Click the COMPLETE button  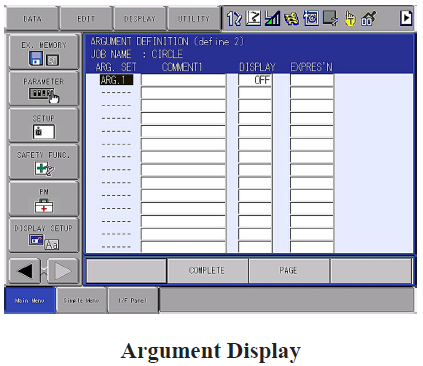pos(207,270)
